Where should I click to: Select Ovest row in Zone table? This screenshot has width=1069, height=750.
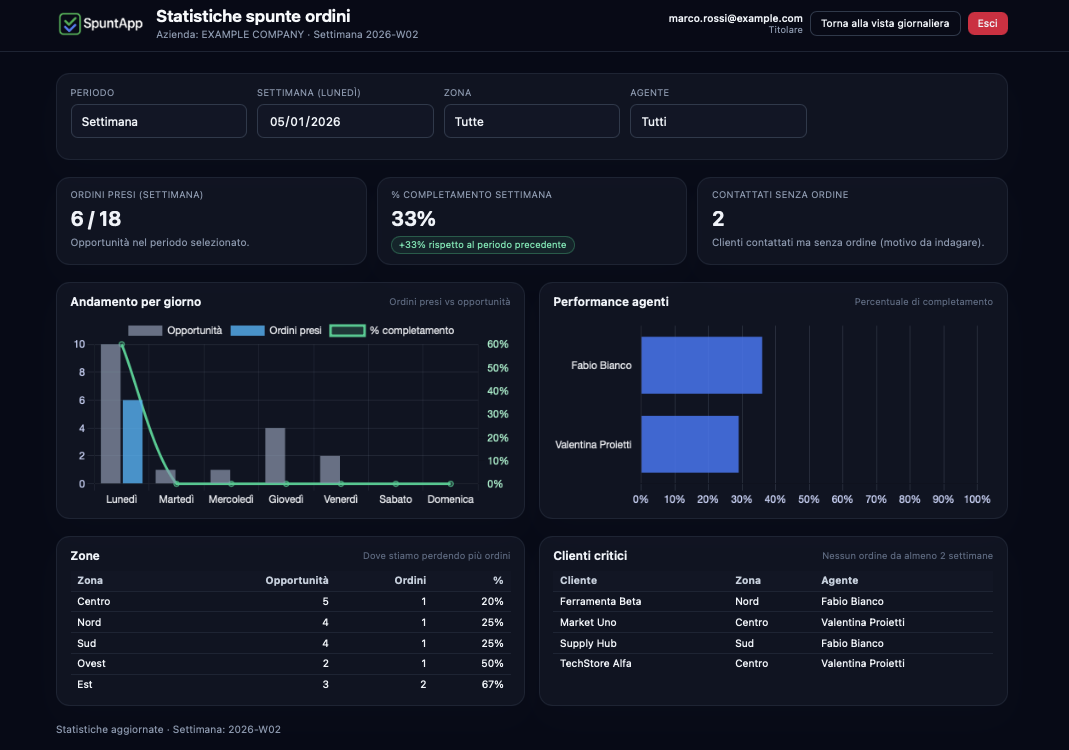[290, 663]
